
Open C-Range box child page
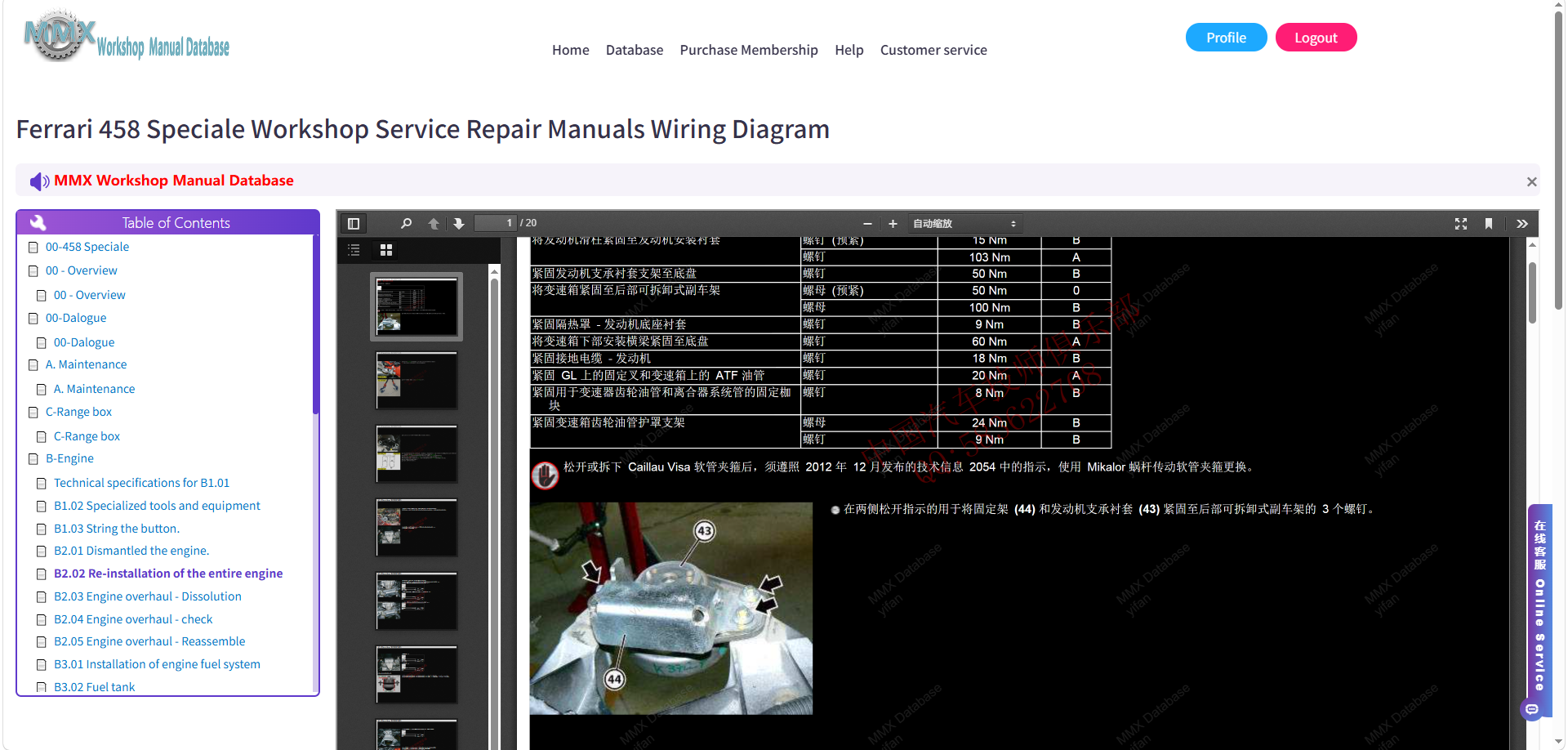point(87,437)
